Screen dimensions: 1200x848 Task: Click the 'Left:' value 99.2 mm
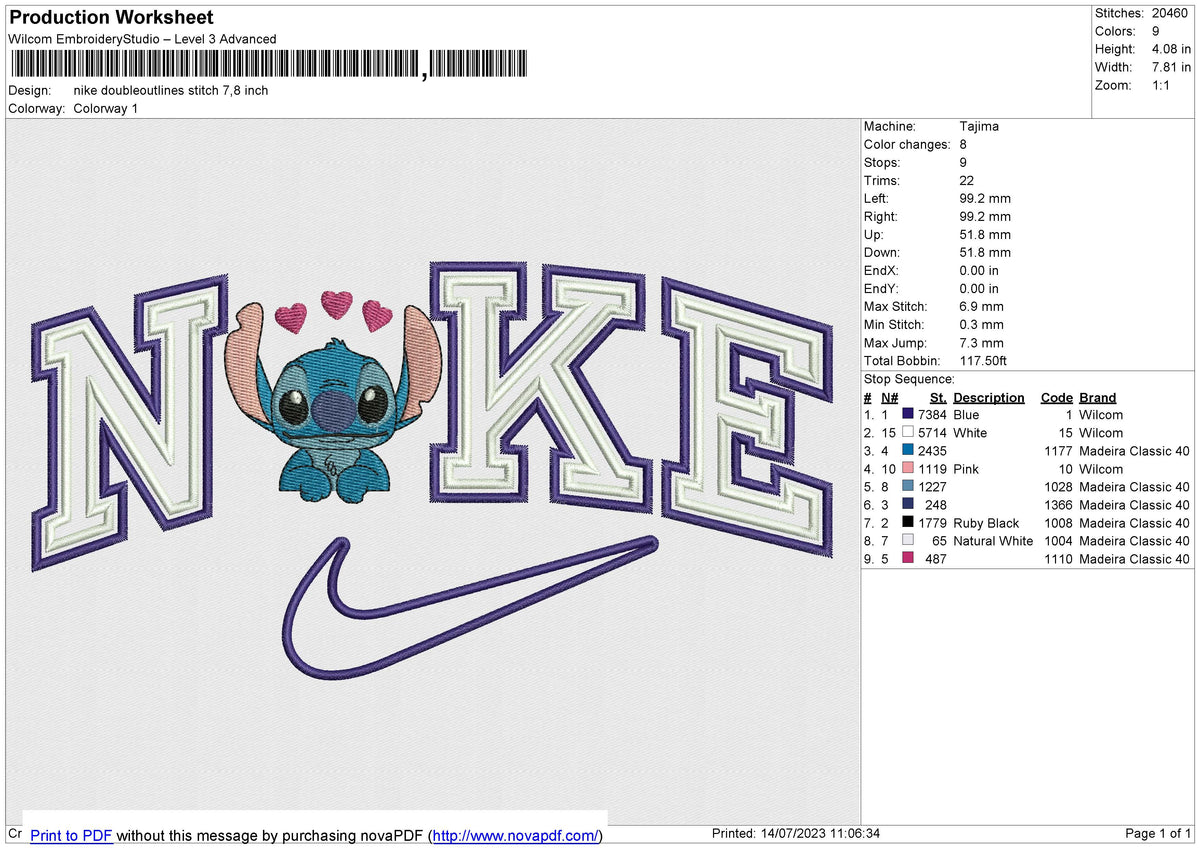coord(984,198)
